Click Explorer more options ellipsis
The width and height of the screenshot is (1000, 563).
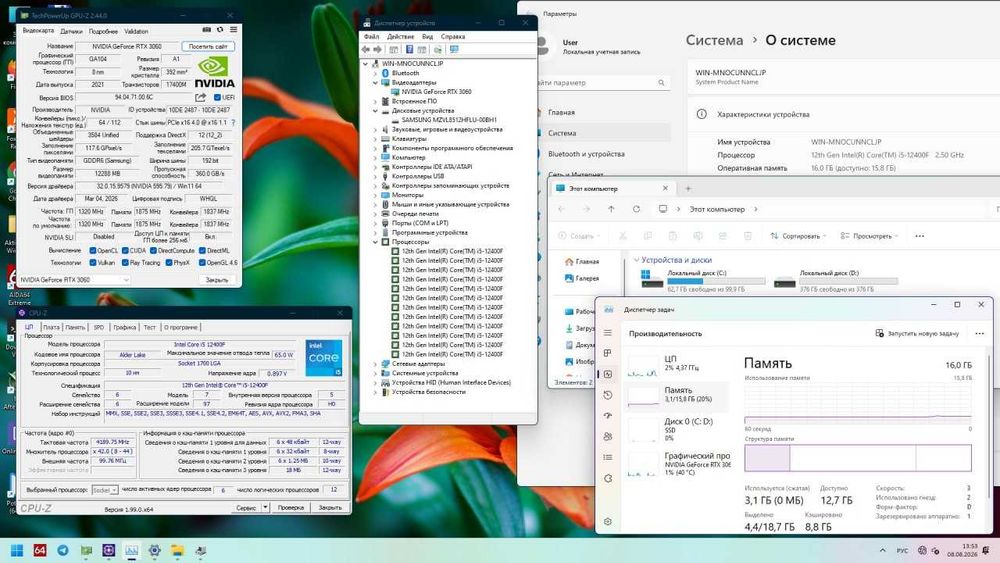pyautogui.click(x=920, y=236)
